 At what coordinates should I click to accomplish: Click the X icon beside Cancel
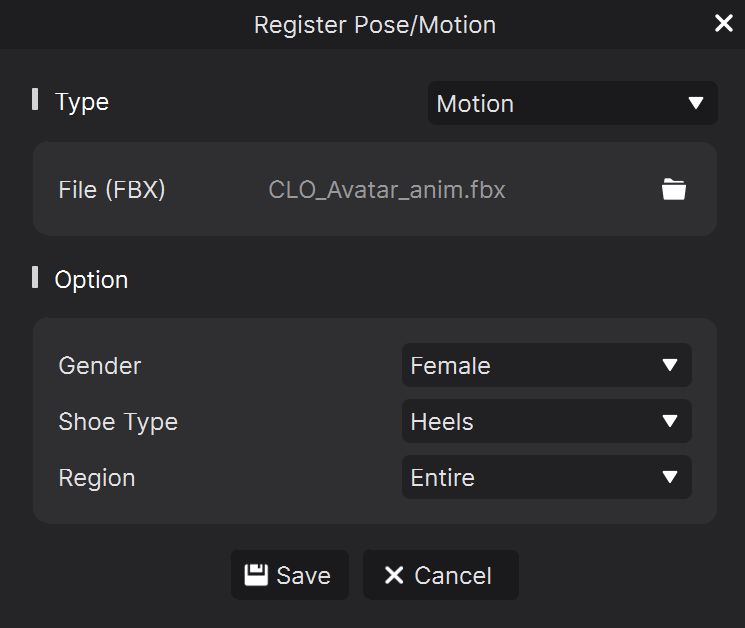pyautogui.click(x=394, y=575)
